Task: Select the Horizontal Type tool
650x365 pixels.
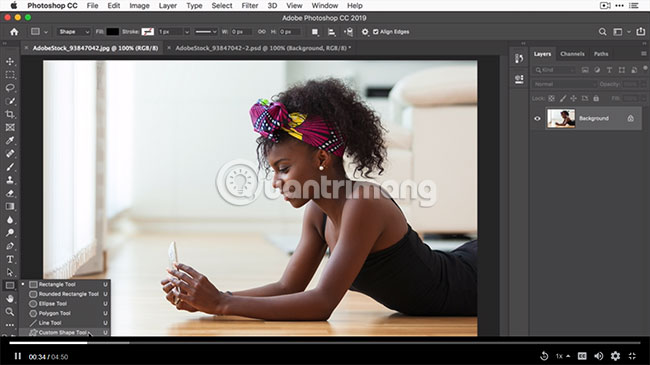Action: [x=10, y=259]
